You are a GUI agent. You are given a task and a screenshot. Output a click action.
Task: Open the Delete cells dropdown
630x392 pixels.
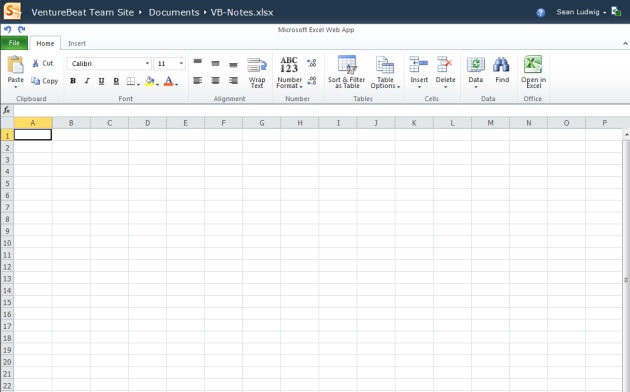pos(445,72)
